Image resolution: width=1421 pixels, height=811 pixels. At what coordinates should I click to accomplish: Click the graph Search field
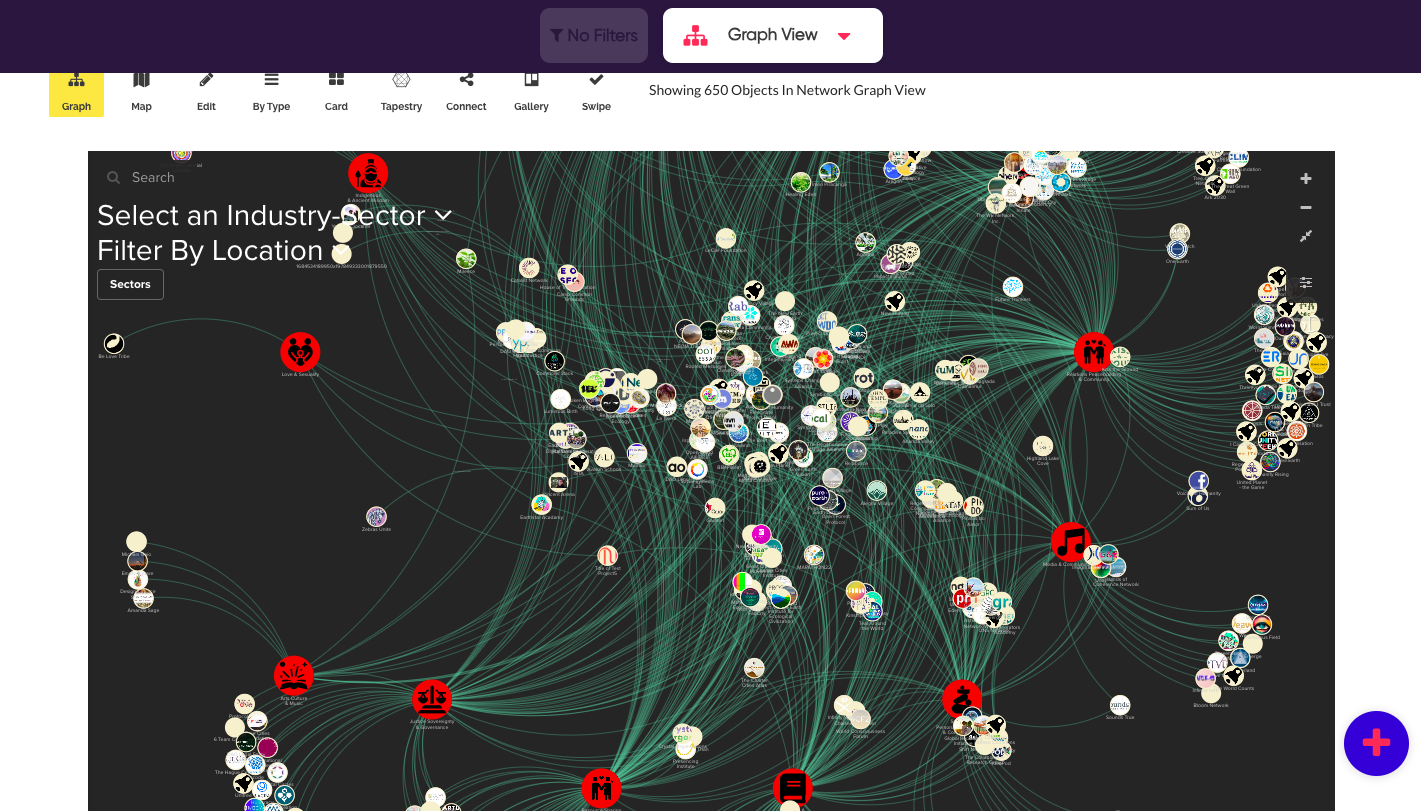[153, 178]
